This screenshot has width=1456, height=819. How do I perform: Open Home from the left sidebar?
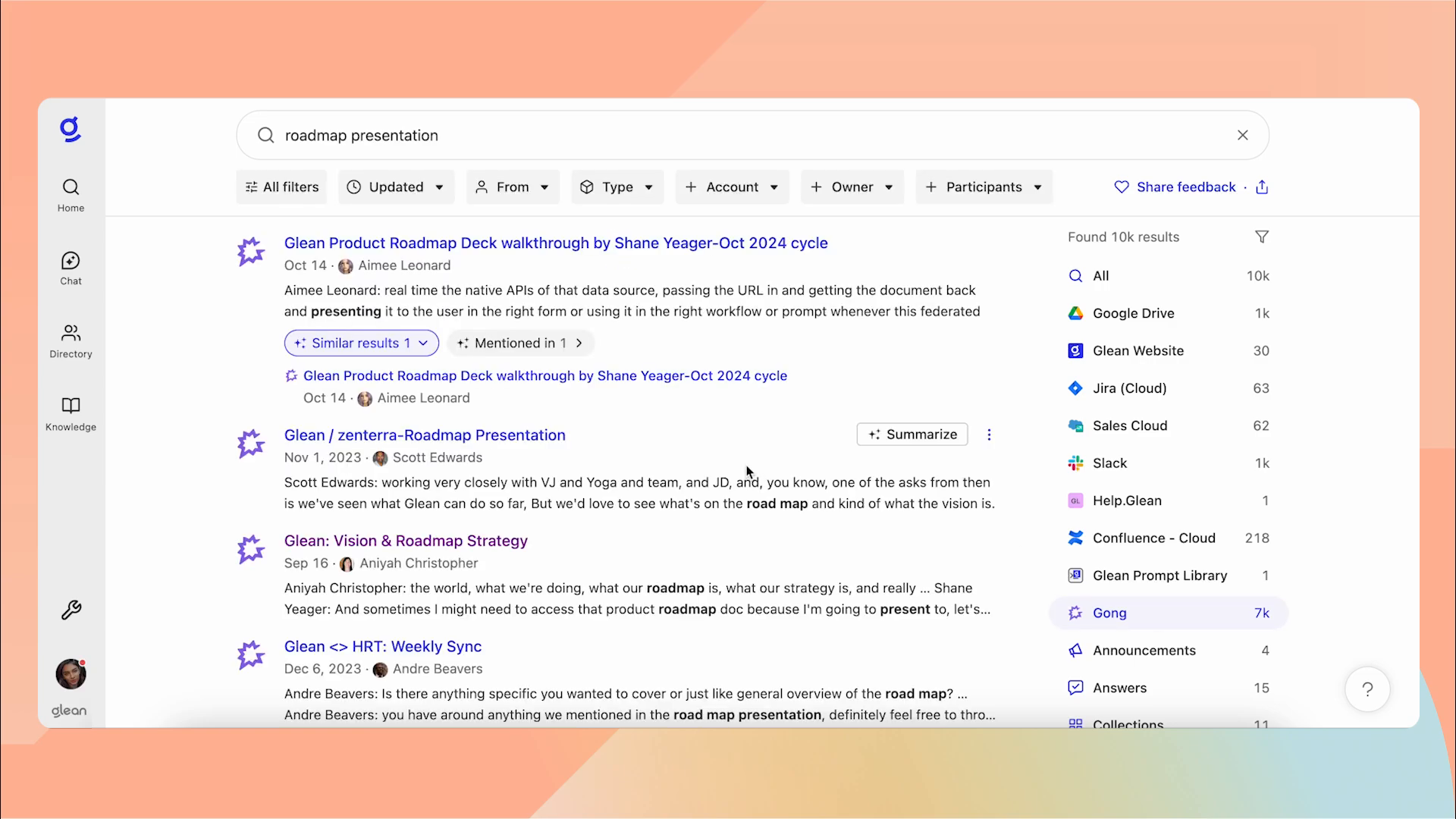click(x=71, y=194)
